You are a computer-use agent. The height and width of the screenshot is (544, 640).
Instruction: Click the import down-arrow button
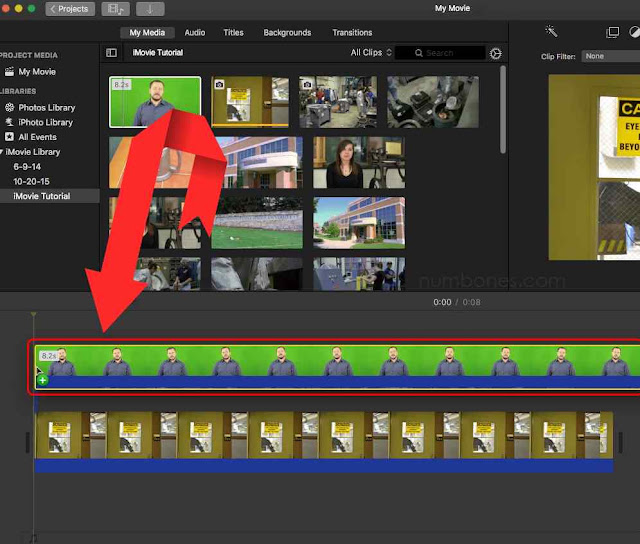[x=150, y=9]
